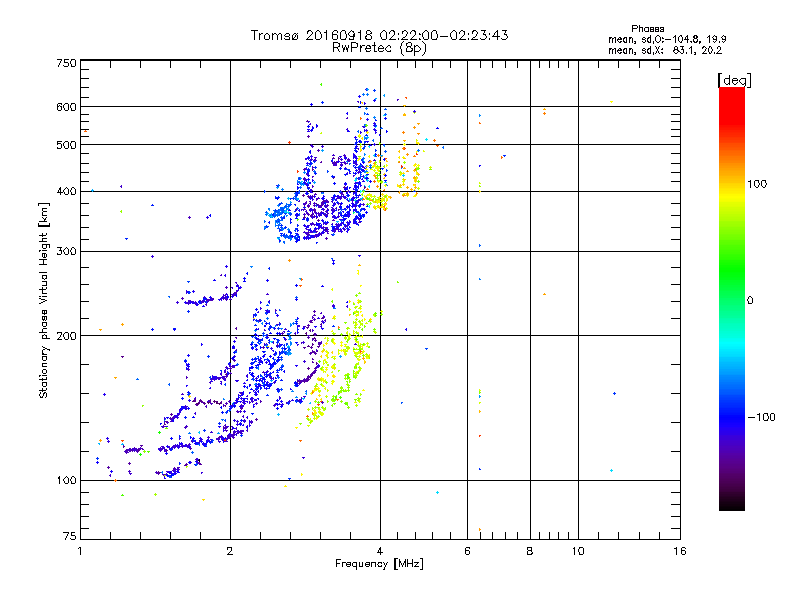Click the colorbar tick label '0'
This screenshot has height=600, width=800.
tap(750, 301)
